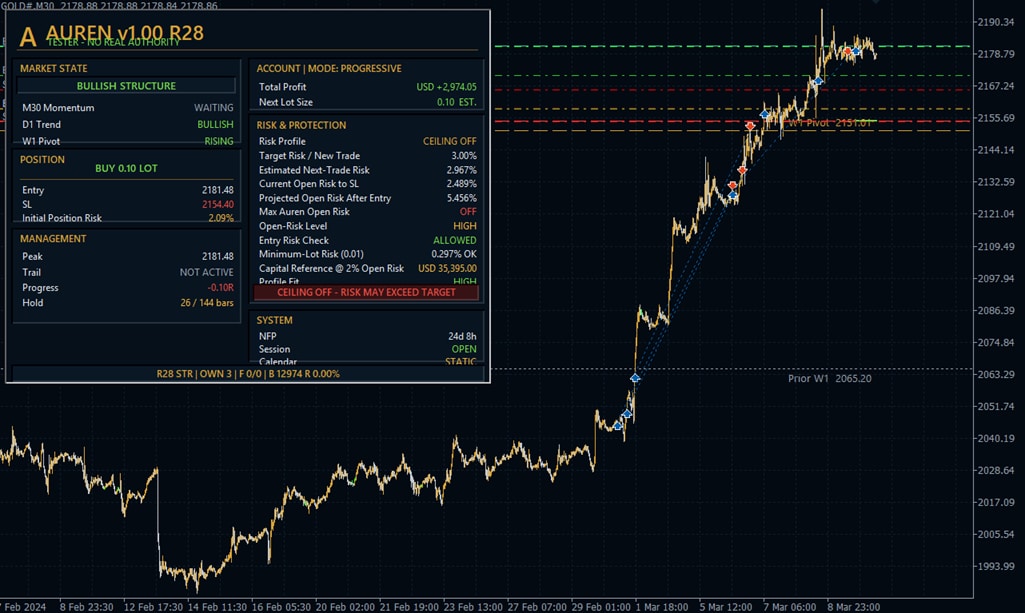Click the Session status "OPEN"
This screenshot has height=613, width=1025.
click(464, 349)
